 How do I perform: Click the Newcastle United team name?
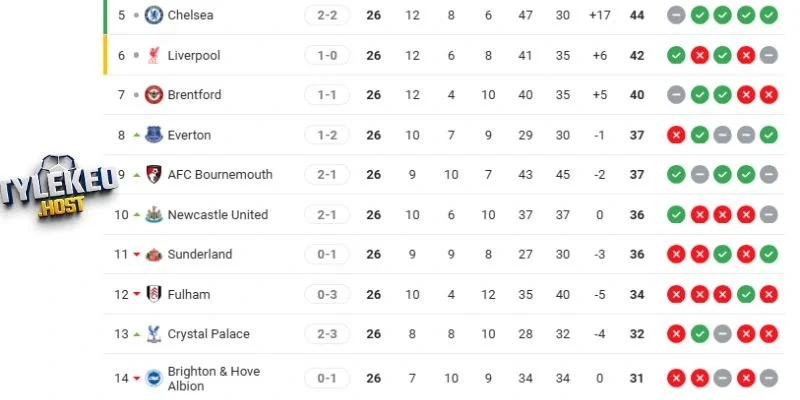(x=218, y=215)
